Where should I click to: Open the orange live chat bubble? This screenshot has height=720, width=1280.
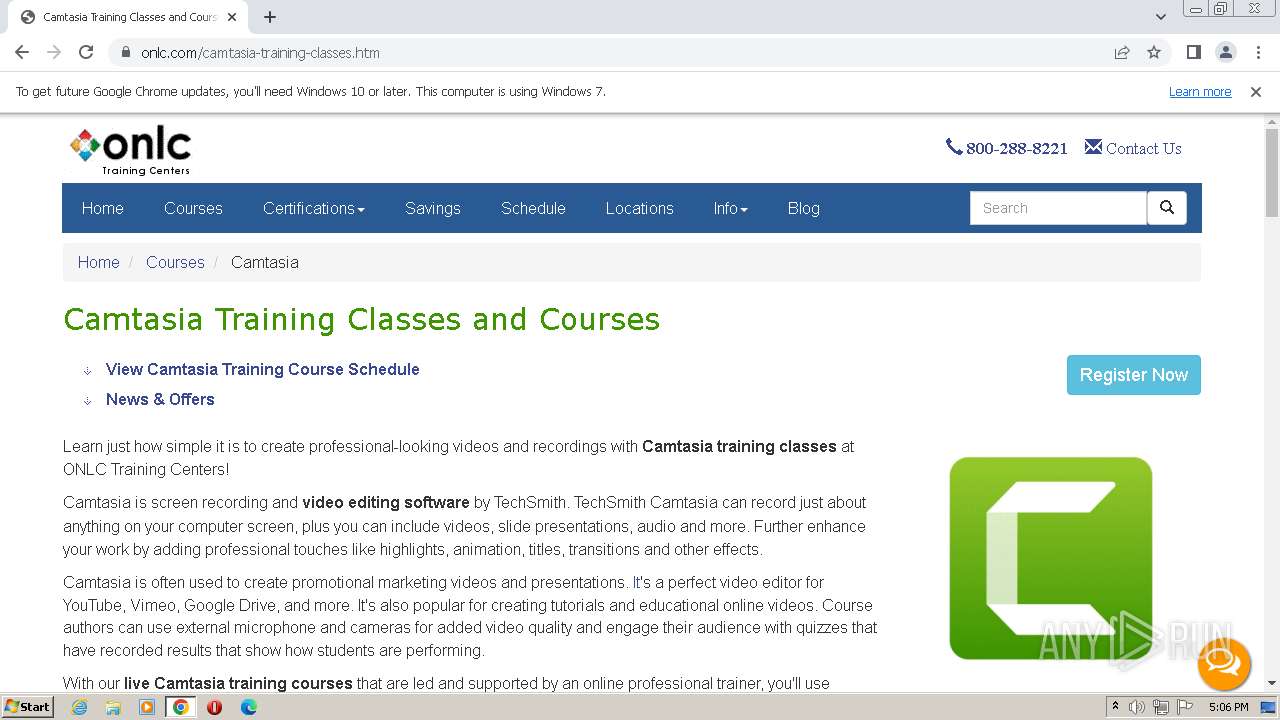tap(1224, 664)
